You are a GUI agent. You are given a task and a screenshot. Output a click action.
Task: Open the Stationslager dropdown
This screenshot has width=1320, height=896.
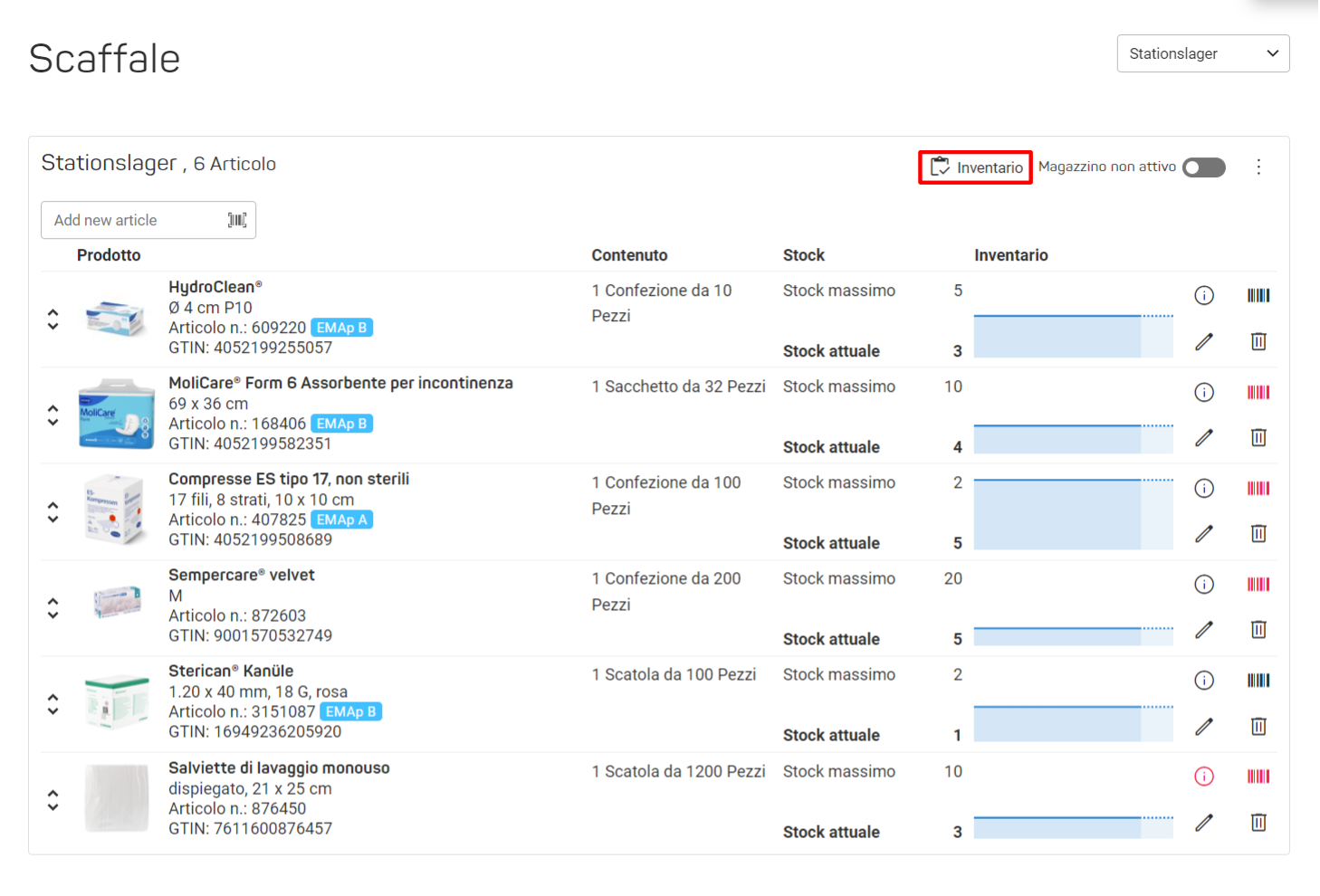coord(1203,53)
